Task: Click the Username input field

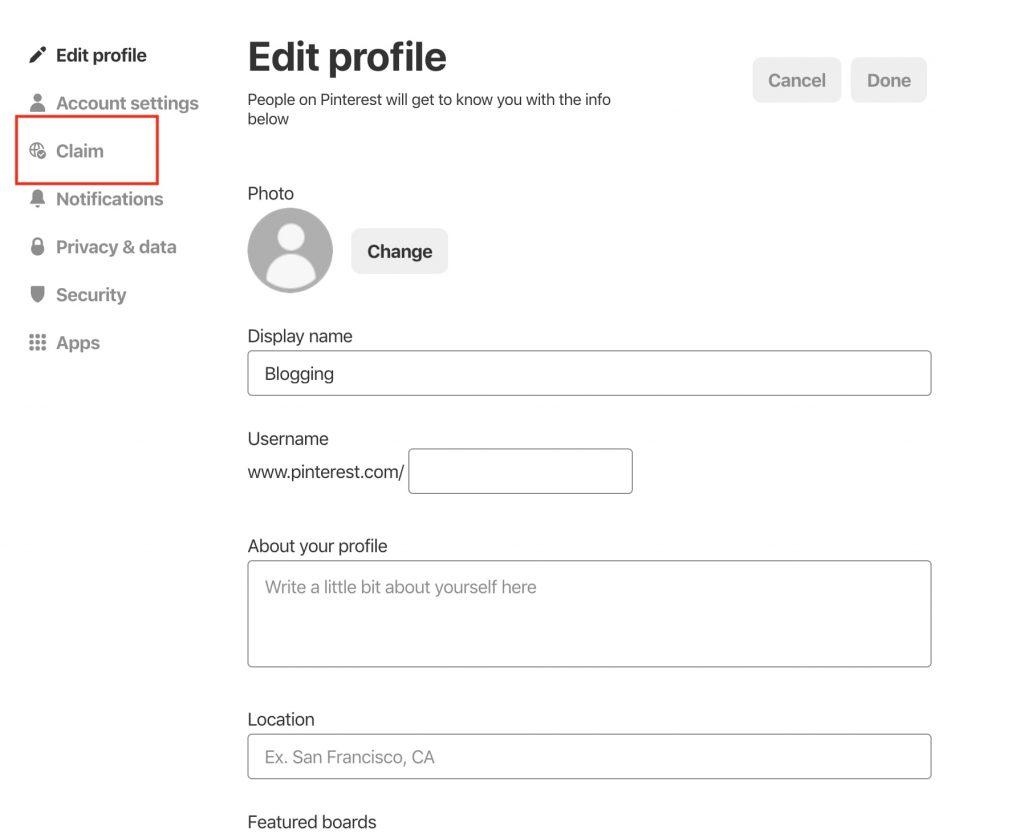Action: coord(520,472)
